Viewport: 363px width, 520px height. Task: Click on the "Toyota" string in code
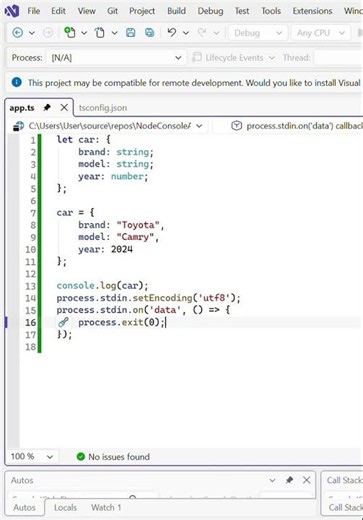point(138,225)
